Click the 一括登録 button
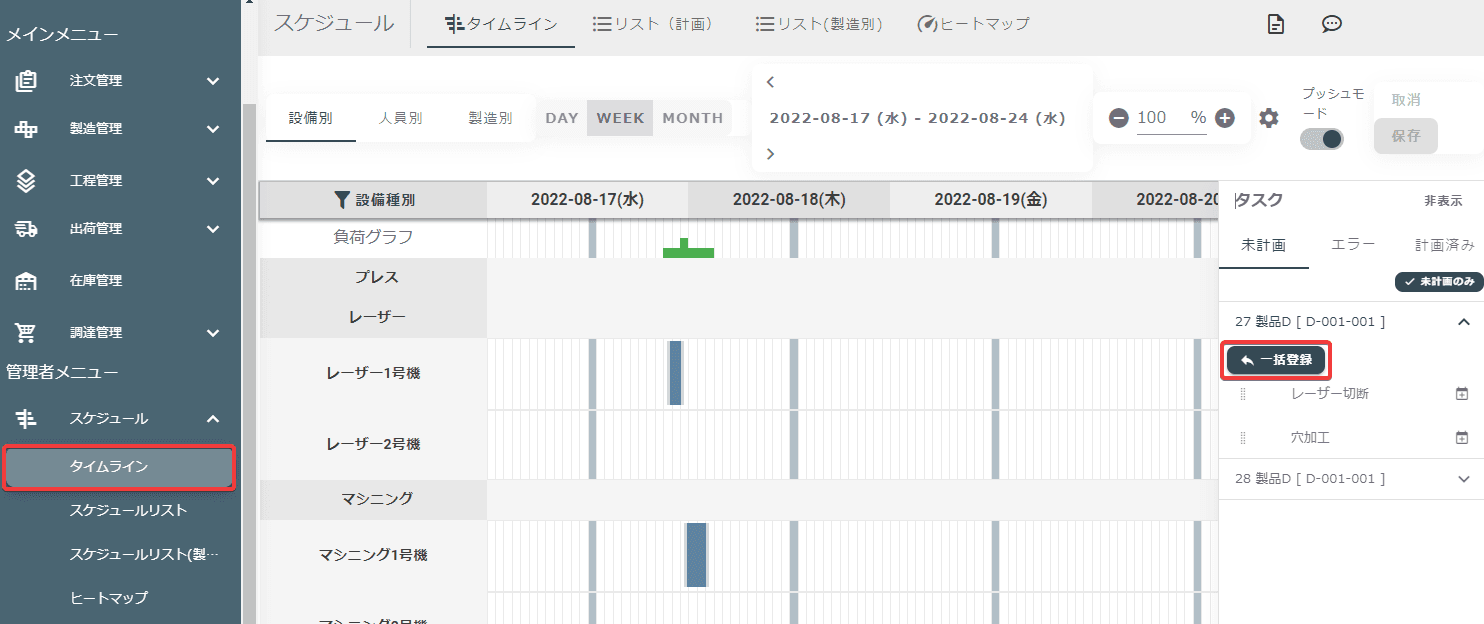Screen dimensions: 1484x624 click(x=1277, y=360)
